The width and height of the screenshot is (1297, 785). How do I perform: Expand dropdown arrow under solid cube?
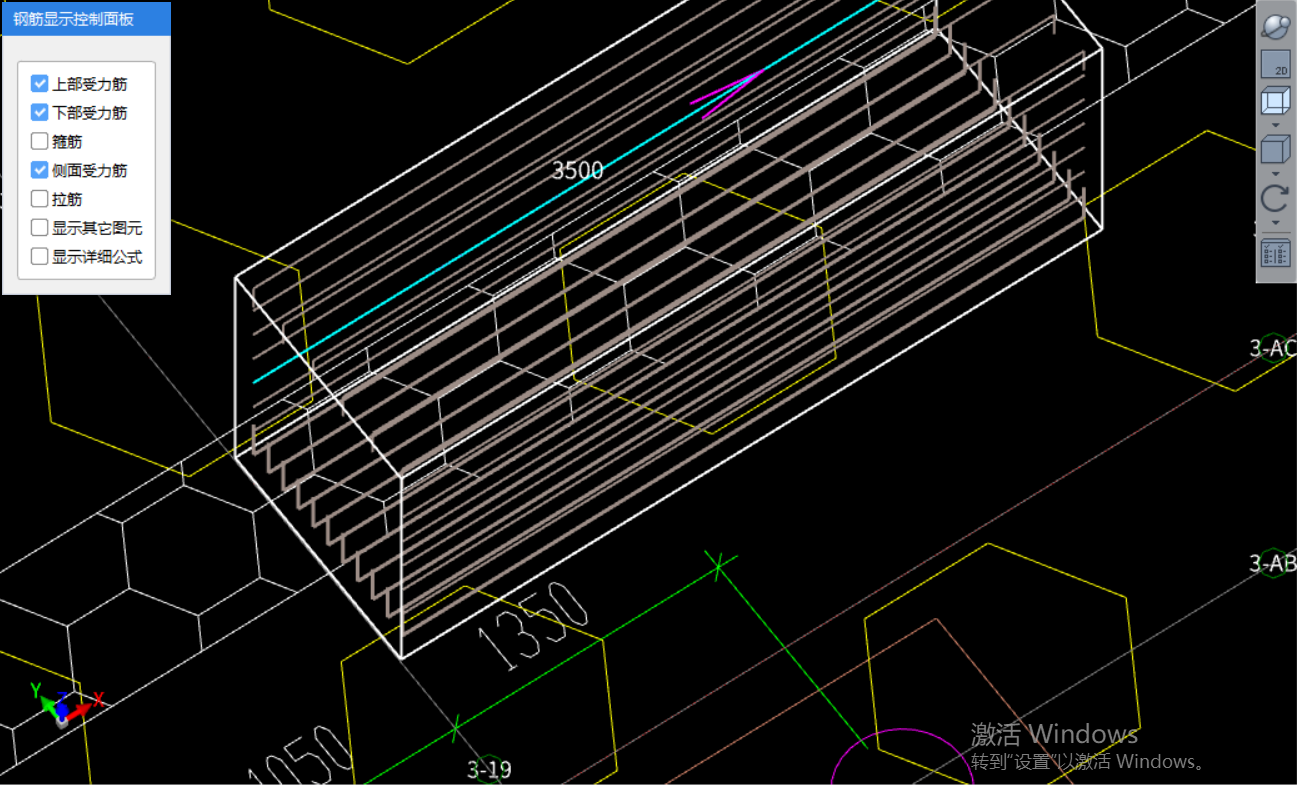click(1275, 174)
